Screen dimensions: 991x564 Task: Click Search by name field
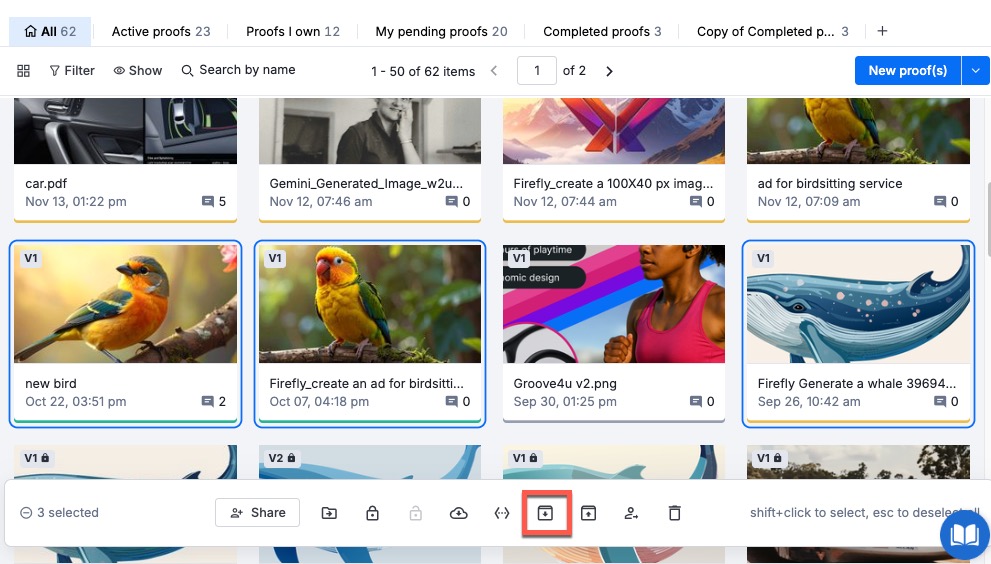(239, 70)
